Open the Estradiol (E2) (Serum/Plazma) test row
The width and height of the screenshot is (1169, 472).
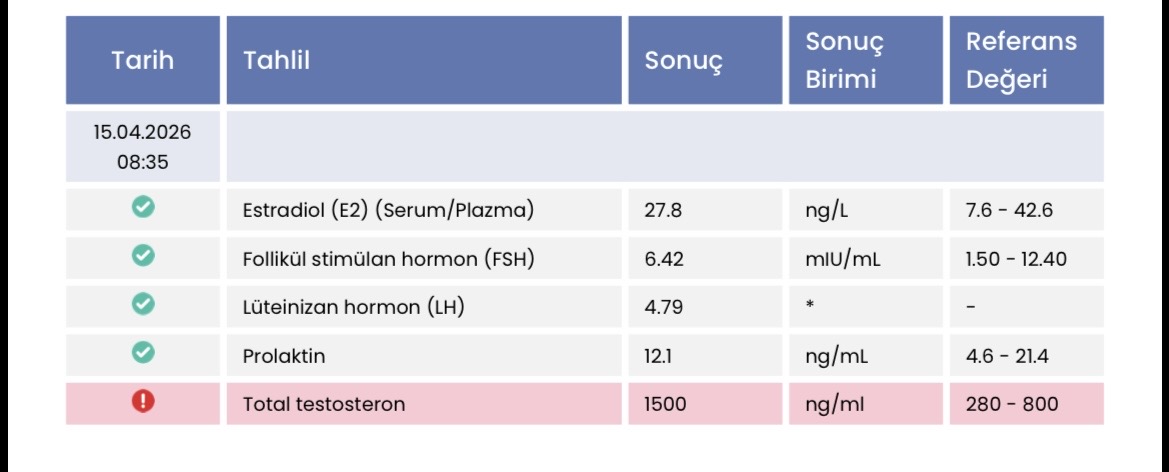click(x=388, y=211)
